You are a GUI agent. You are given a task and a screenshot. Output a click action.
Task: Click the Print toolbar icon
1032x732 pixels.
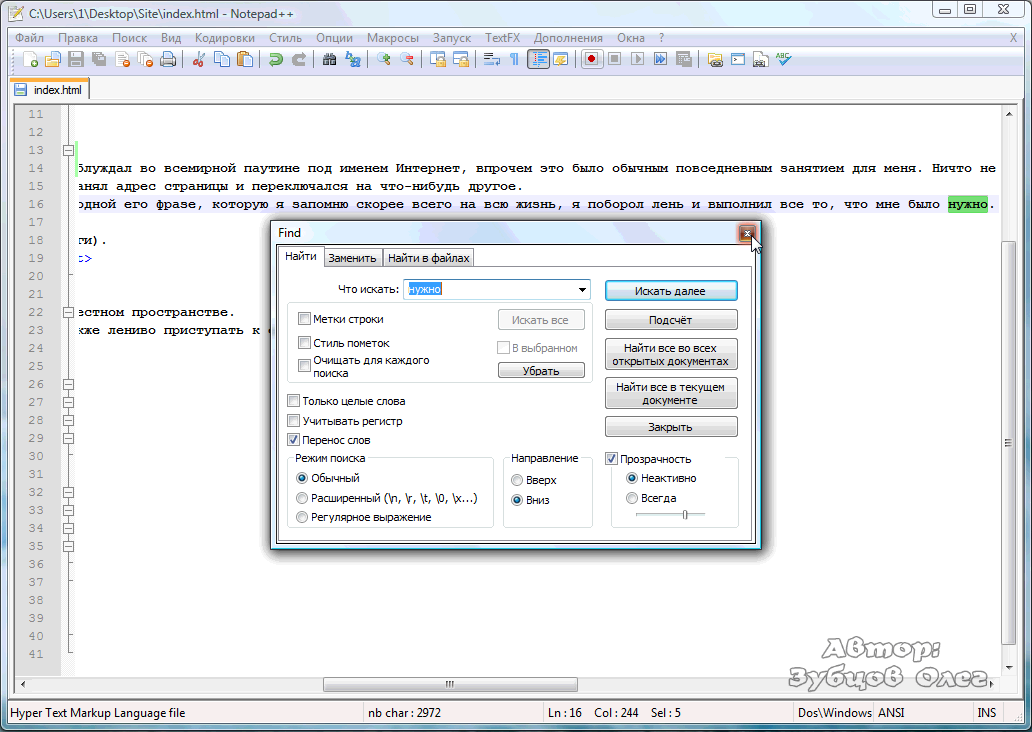tap(168, 60)
